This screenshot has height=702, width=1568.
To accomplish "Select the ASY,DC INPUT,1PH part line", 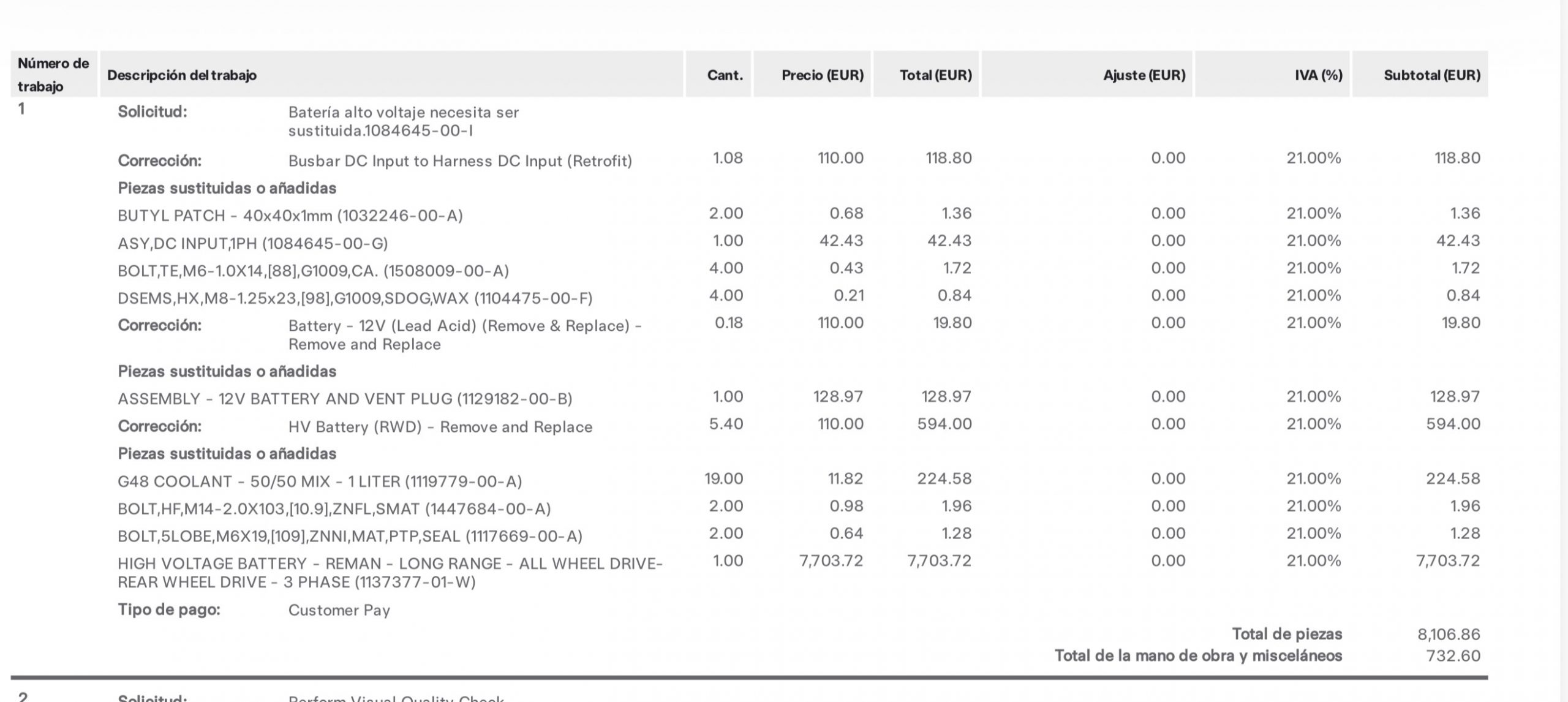I will (x=252, y=243).
